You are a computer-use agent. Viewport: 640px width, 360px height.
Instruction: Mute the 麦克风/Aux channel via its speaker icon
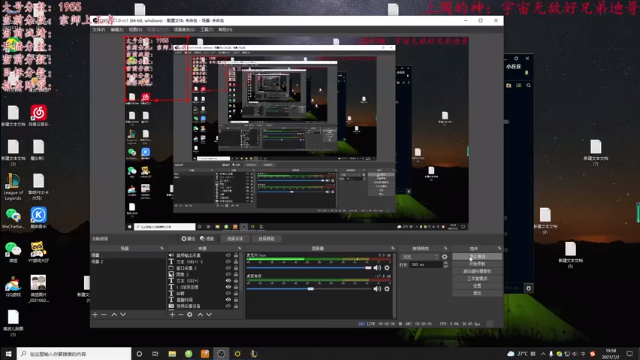(x=377, y=268)
